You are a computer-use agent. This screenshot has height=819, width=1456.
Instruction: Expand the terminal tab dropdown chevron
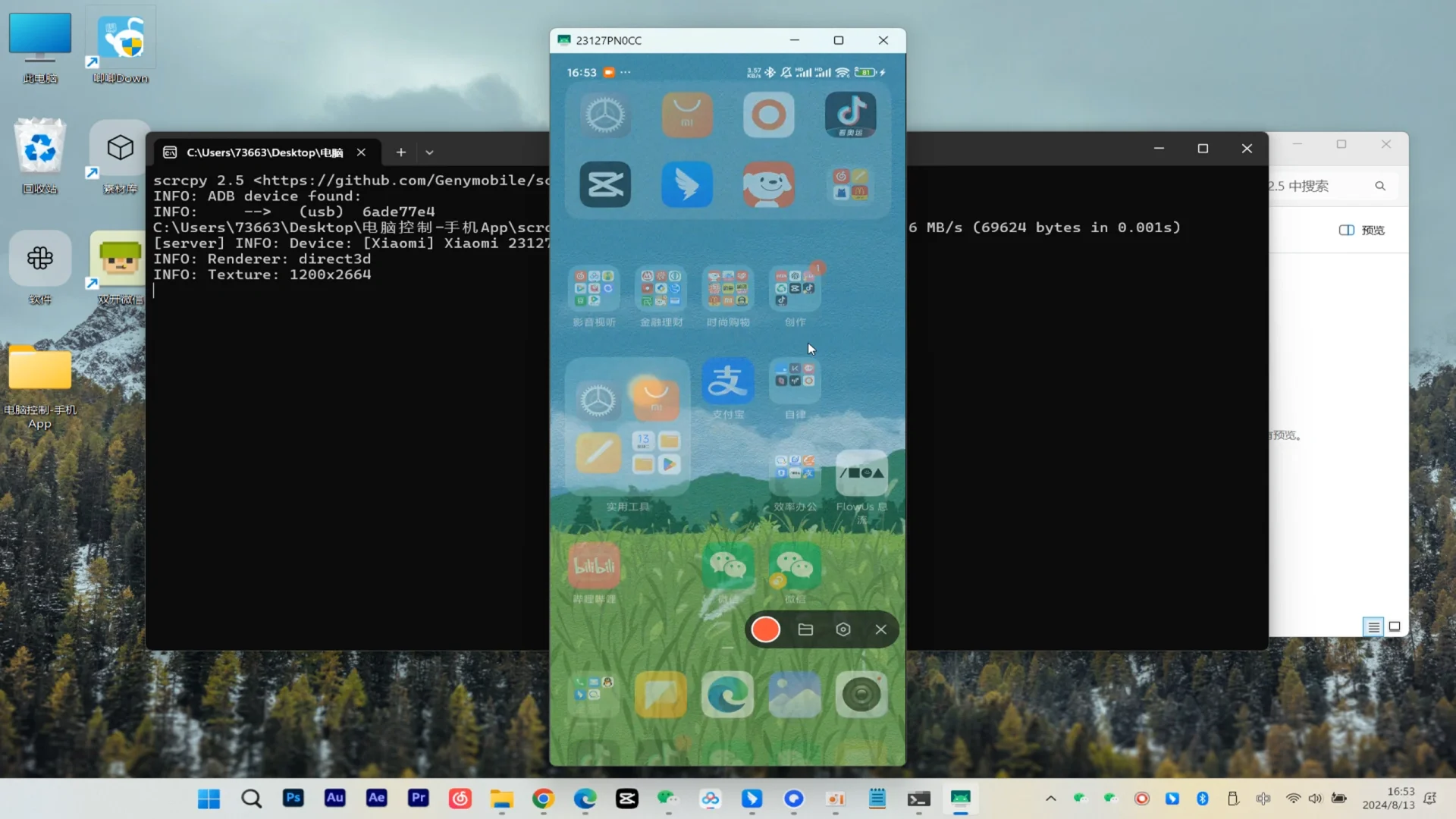[429, 152]
